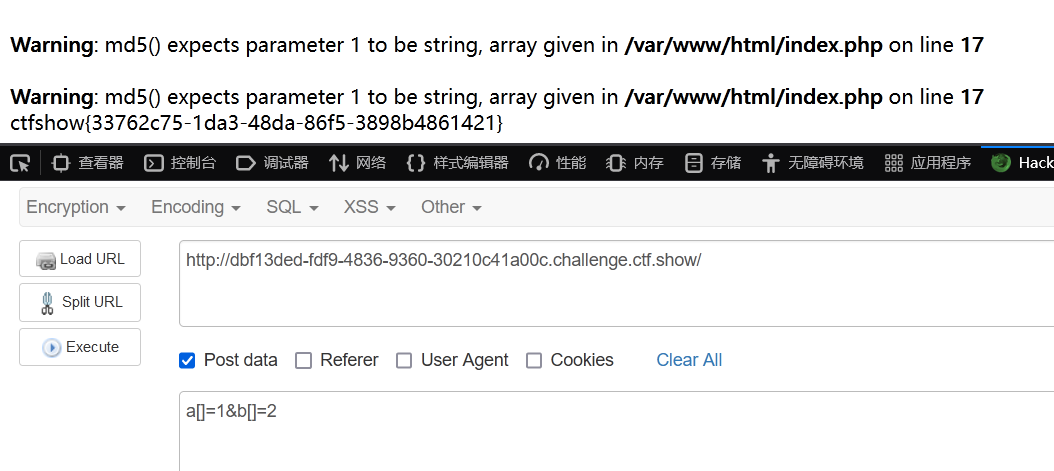This screenshot has height=471, width=1054.
Task: Uncheck the Post data checkbox
Action: (x=187, y=361)
